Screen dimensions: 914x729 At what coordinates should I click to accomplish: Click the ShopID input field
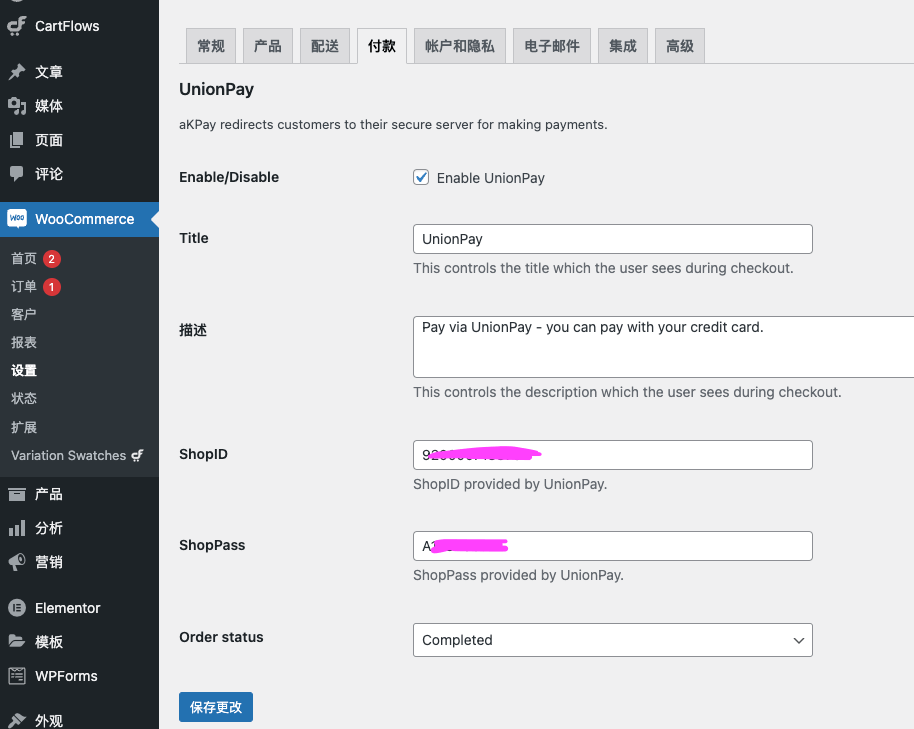(x=613, y=455)
